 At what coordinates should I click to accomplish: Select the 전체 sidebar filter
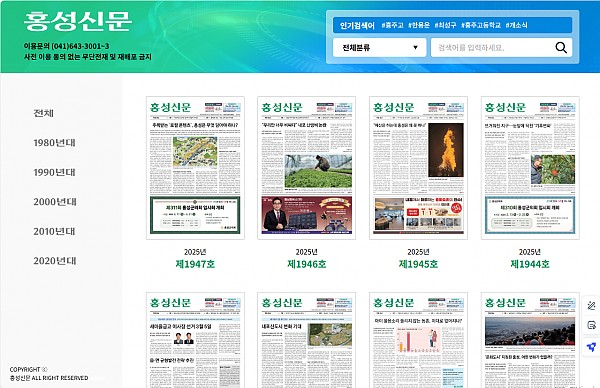(44, 113)
